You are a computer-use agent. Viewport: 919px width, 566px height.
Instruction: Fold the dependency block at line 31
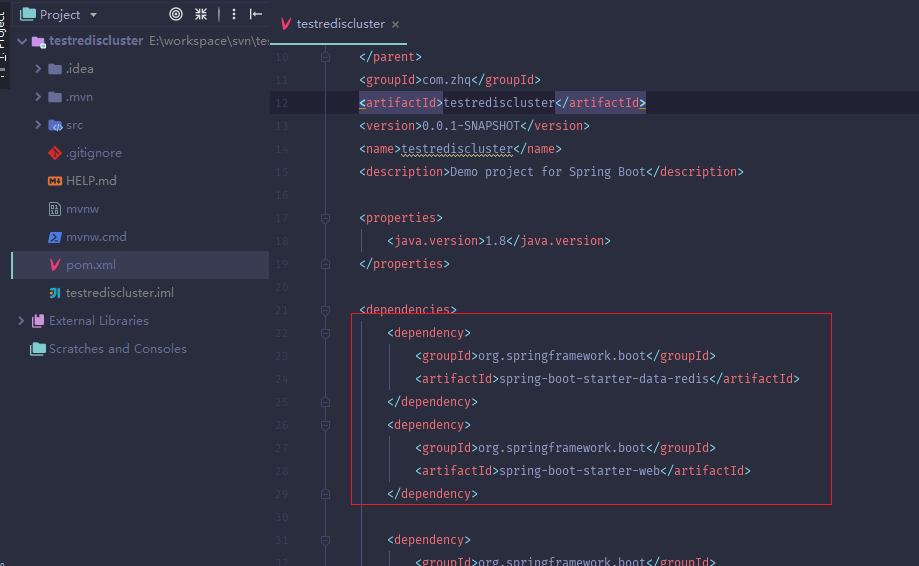325,540
